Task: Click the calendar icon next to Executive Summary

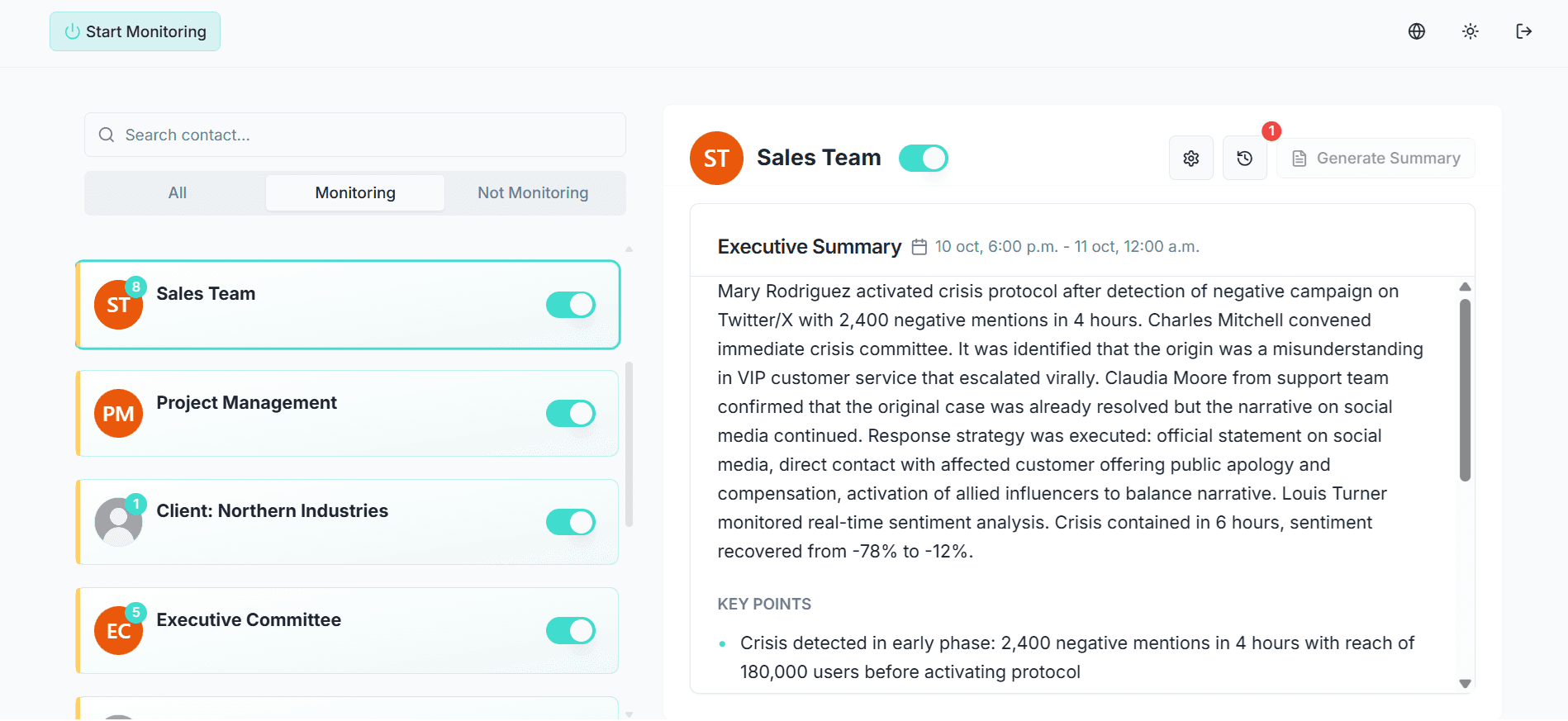Action: [x=919, y=246]
